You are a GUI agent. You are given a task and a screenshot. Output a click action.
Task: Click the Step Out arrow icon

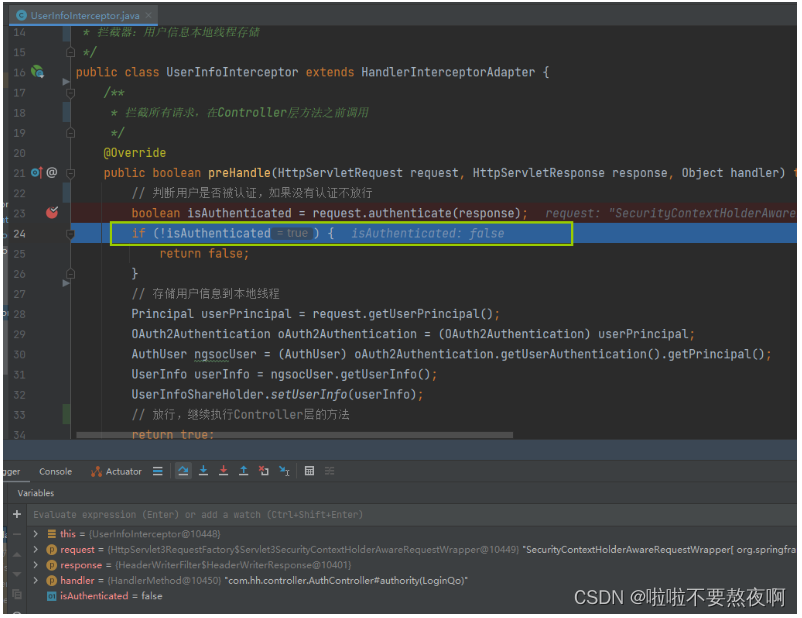(x=243, y=471)
